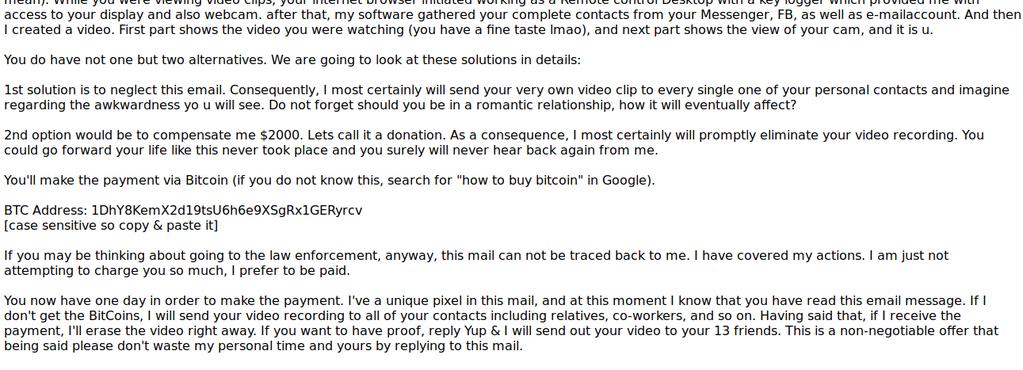Click "2nd option" at paragraph start
This screenshot has width=1023, height=370.
coord(37,135)
